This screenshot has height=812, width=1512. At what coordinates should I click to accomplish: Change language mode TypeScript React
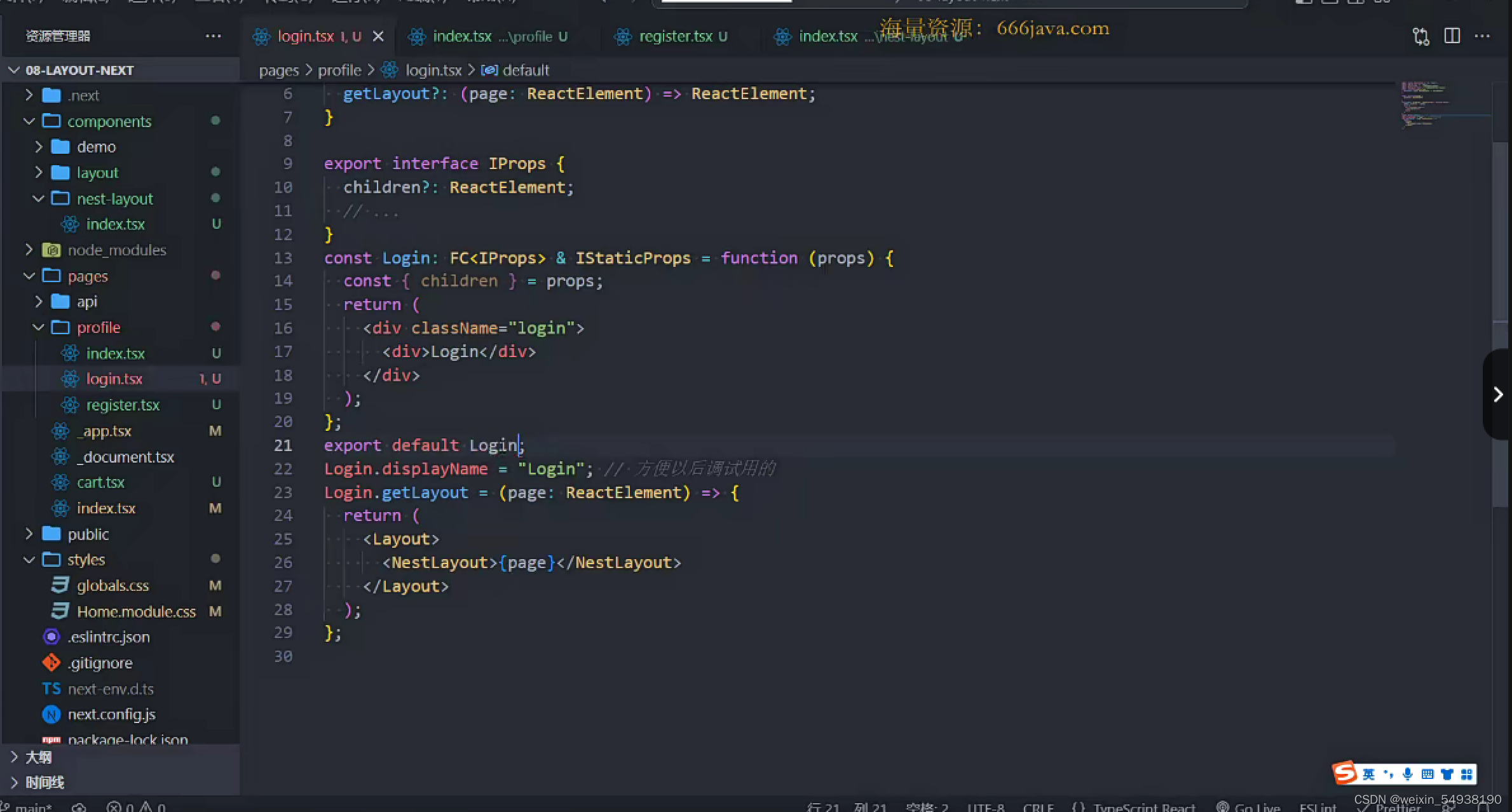[1133, 807]
